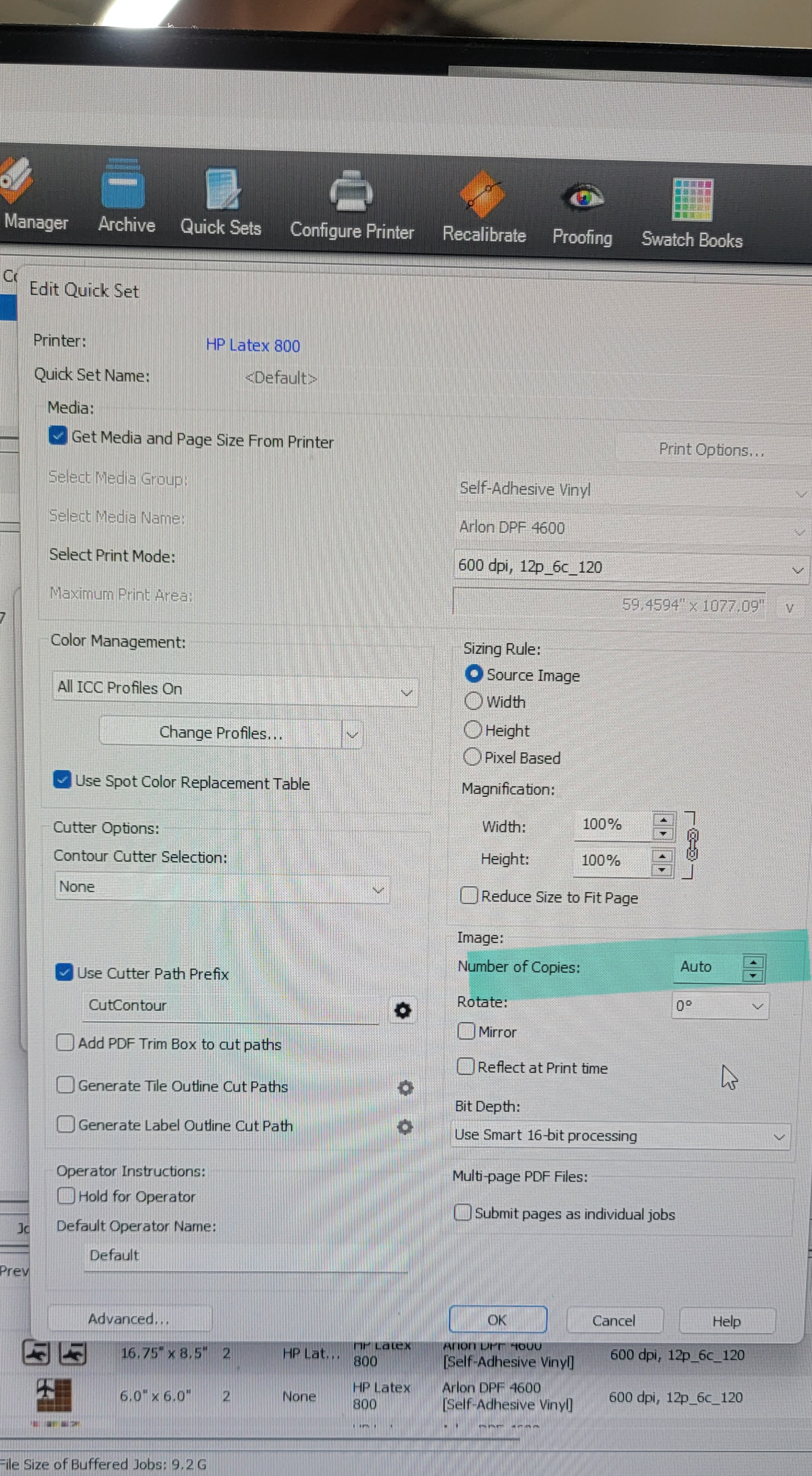
Task: Open Configure Printer from the toolbar
Action: (352, 205)
